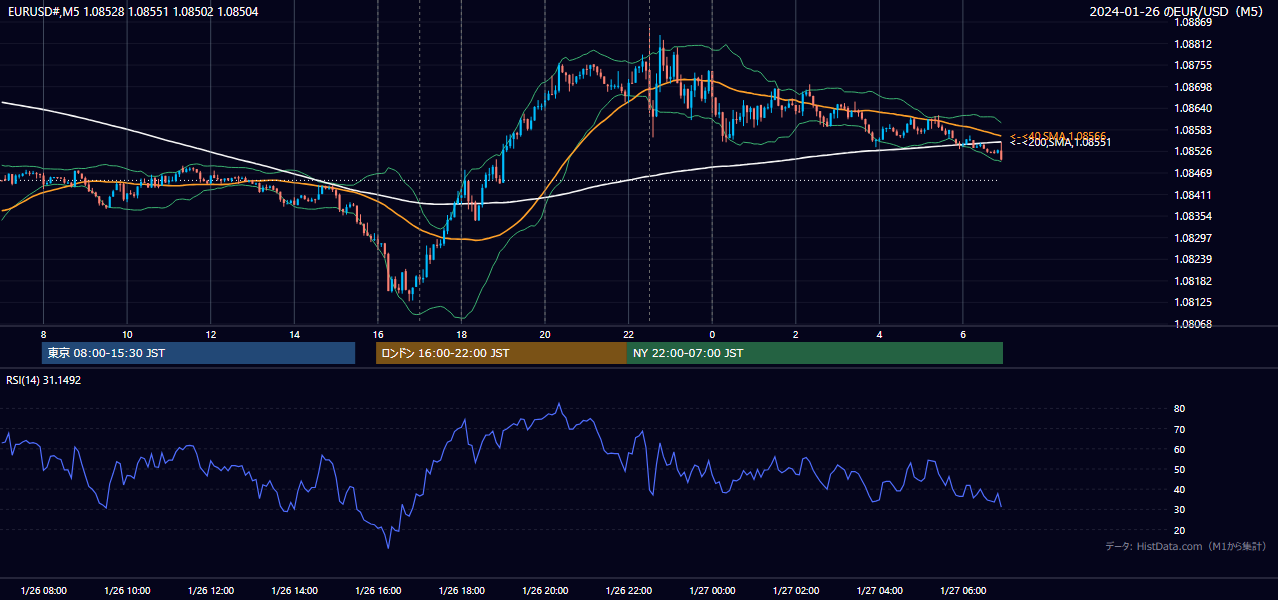Click the white 200,SMA,1.08551 label

1060,143
